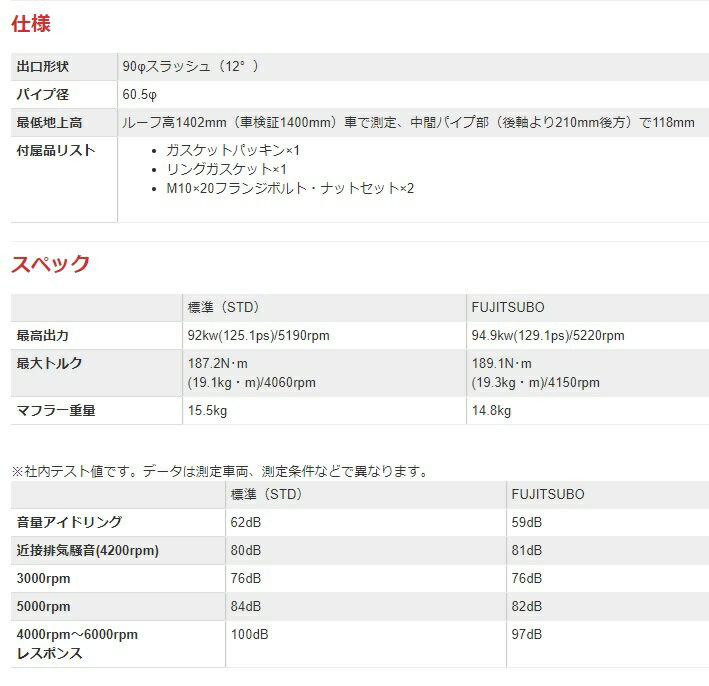709x686 pixels.
Task: Click the 90φスラッシュ（12°）value
Action: click(191, 67)
